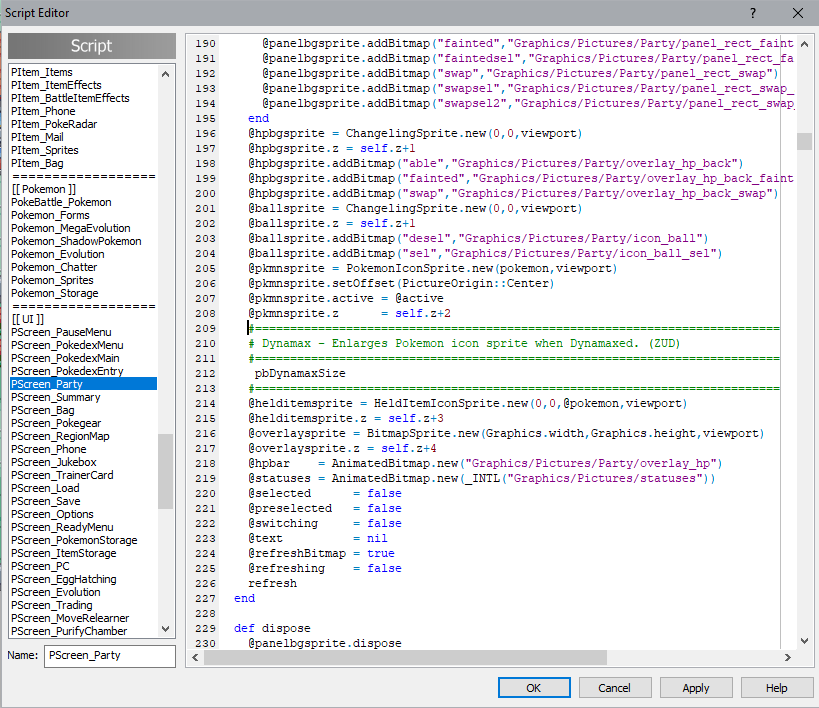The width and height of the screenshot is (819, 708).
Task: Choose PItem_PokeRadar from the list
Action: click(51, 124)
